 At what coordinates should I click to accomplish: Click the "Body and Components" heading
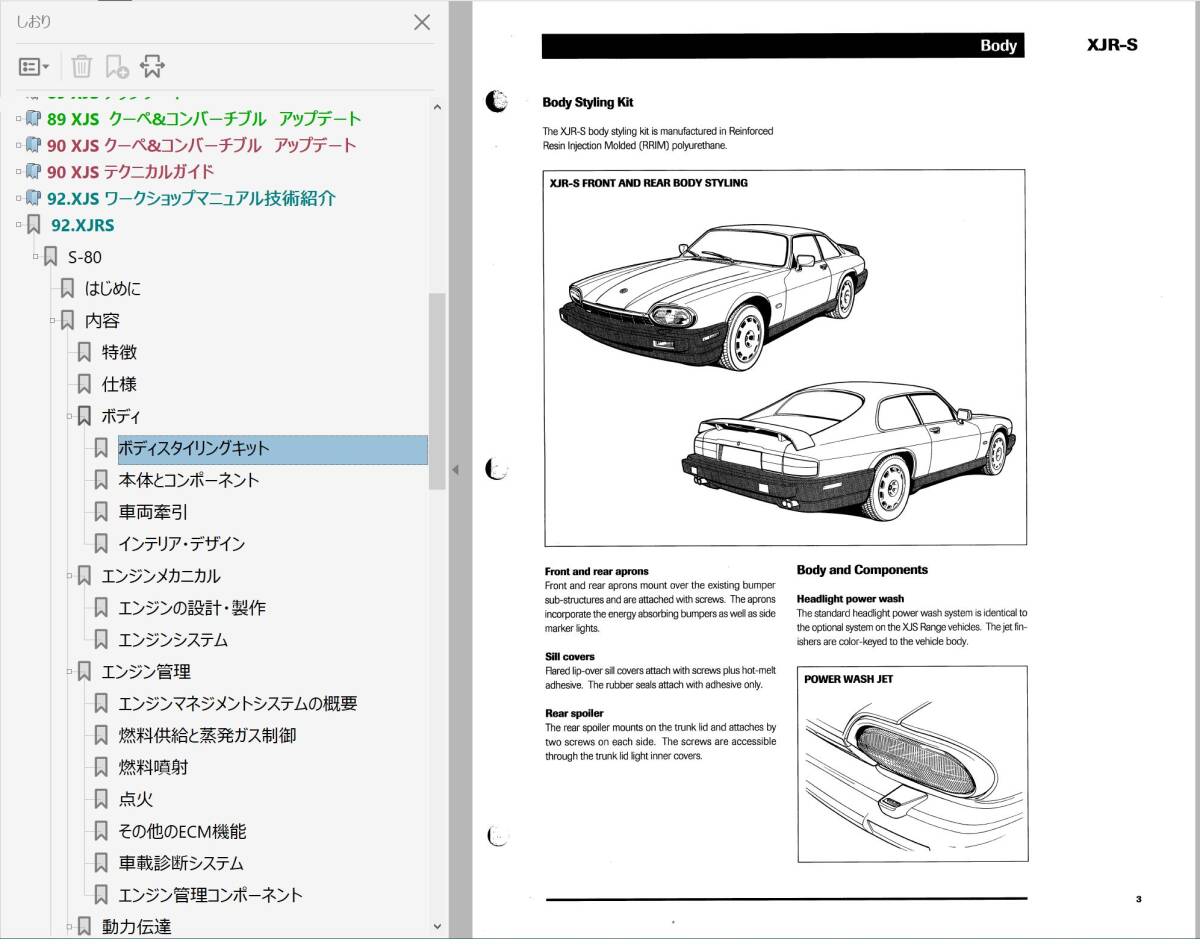862,570
